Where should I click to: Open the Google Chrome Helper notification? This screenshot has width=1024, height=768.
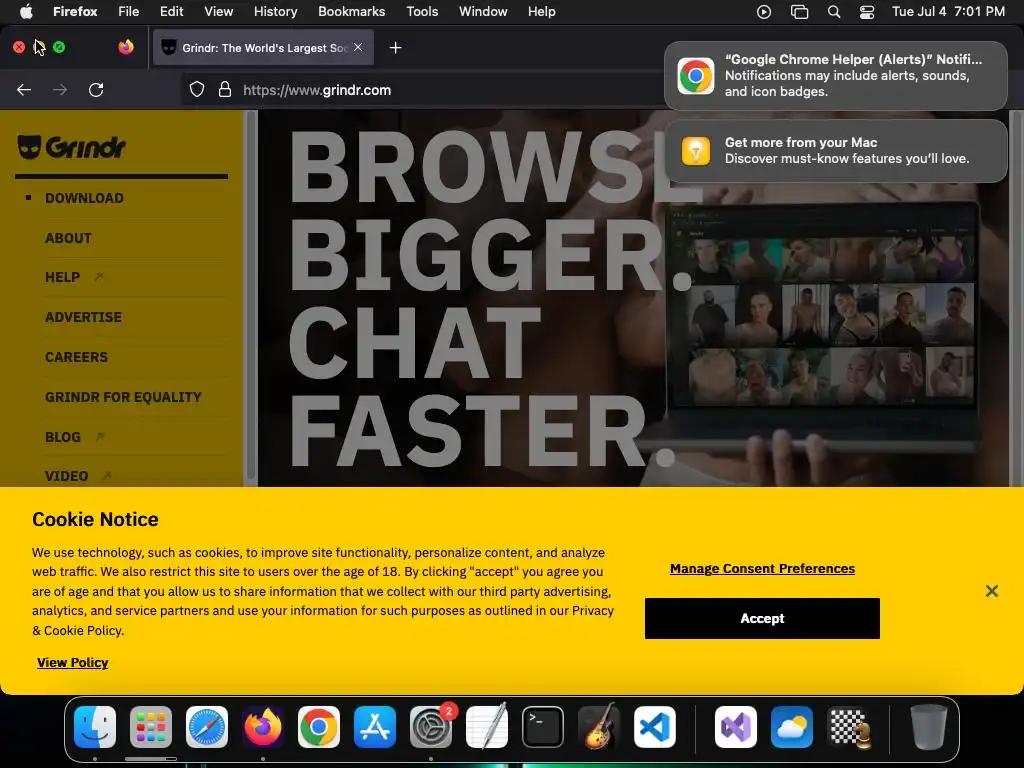(836, 76)
